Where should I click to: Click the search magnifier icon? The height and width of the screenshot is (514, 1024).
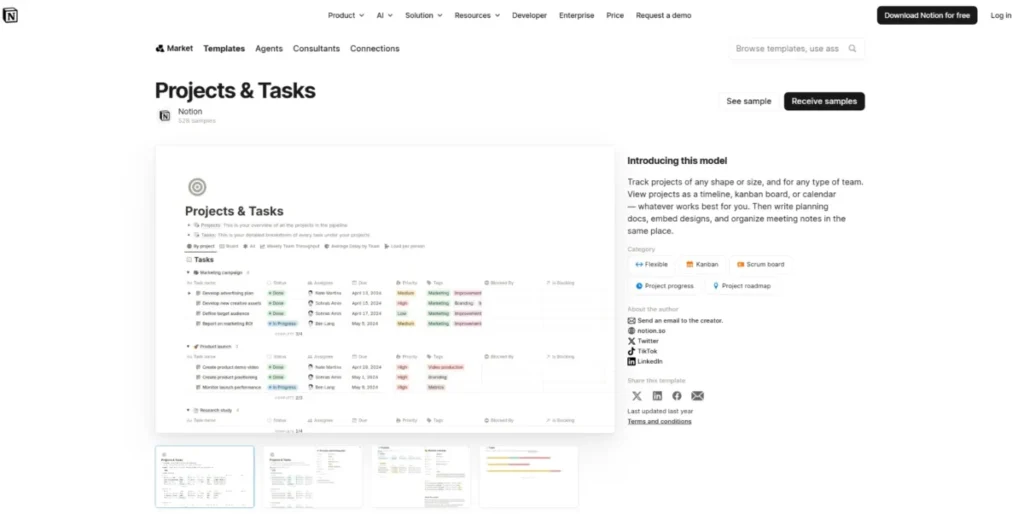pyautogui.click(x=852, y=48)
